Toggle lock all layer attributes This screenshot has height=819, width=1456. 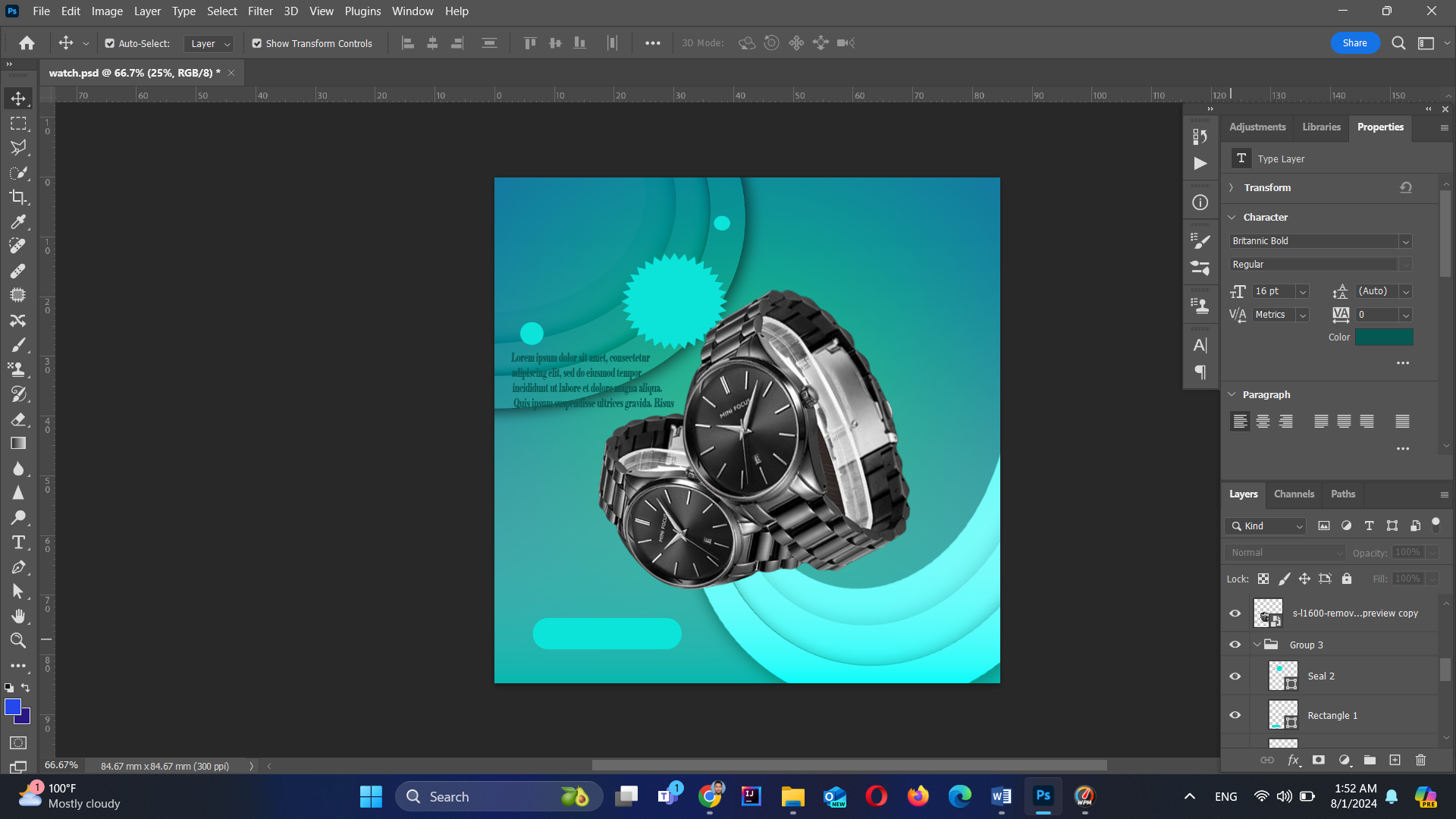point(1347,579)
